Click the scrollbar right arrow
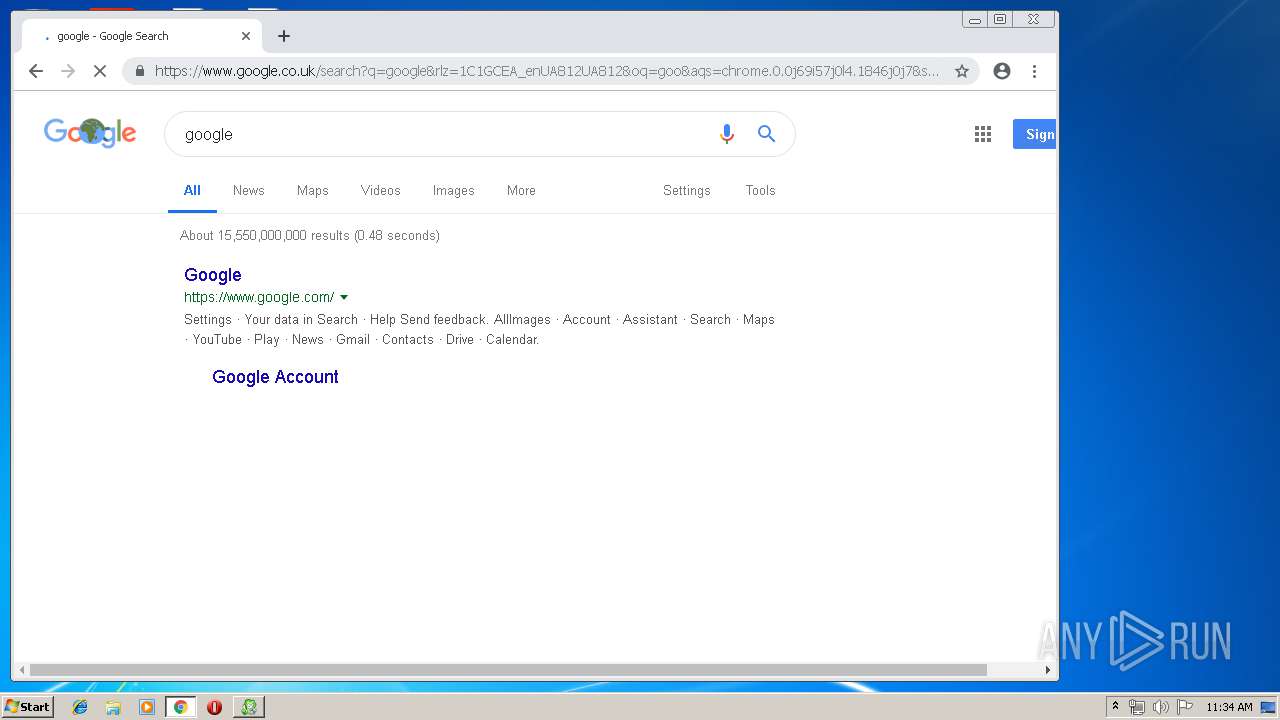 tap(1048, 670)
